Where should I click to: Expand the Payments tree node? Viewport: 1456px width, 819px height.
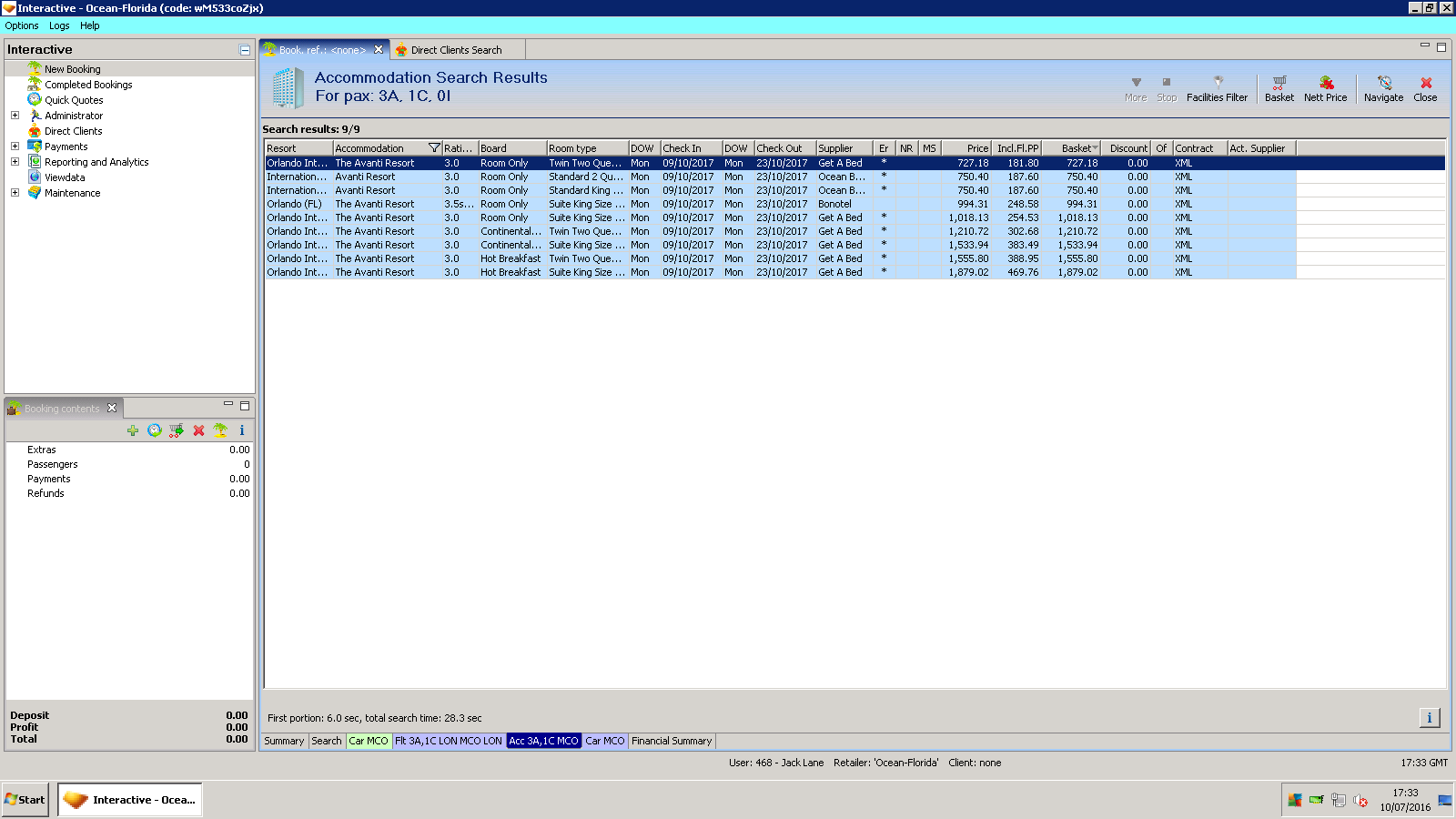point(15,147)
